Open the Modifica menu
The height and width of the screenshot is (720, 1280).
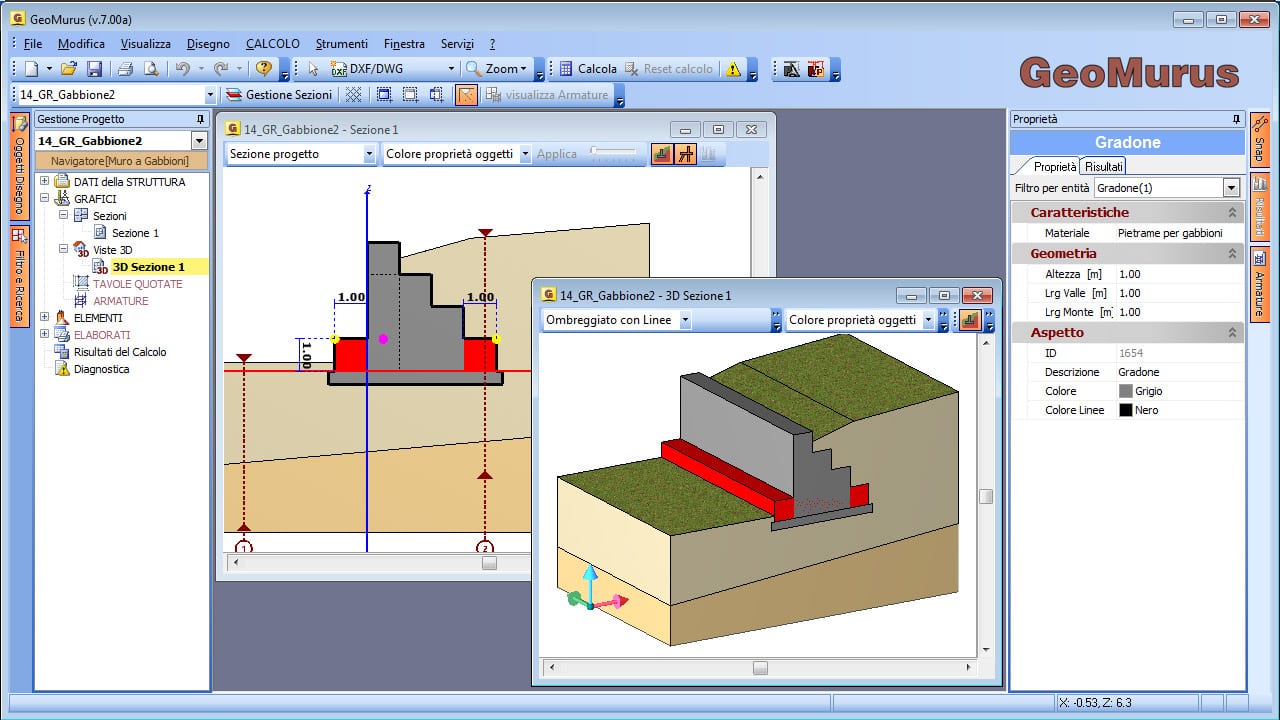click(81, 44)
